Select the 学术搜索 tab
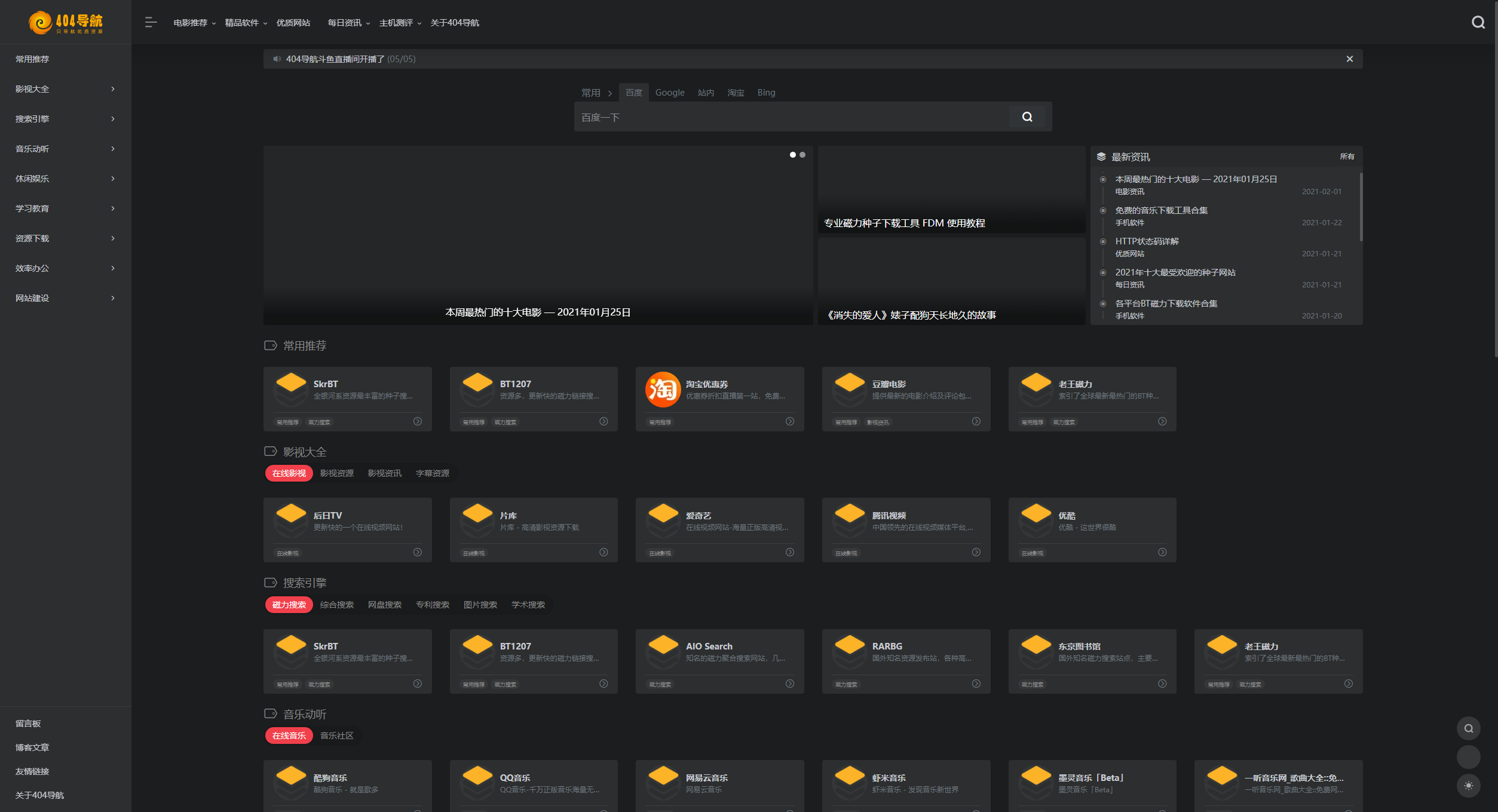The width and height of the screenshot is (1498, 812). pyautogui.click(x=528, y=605)
